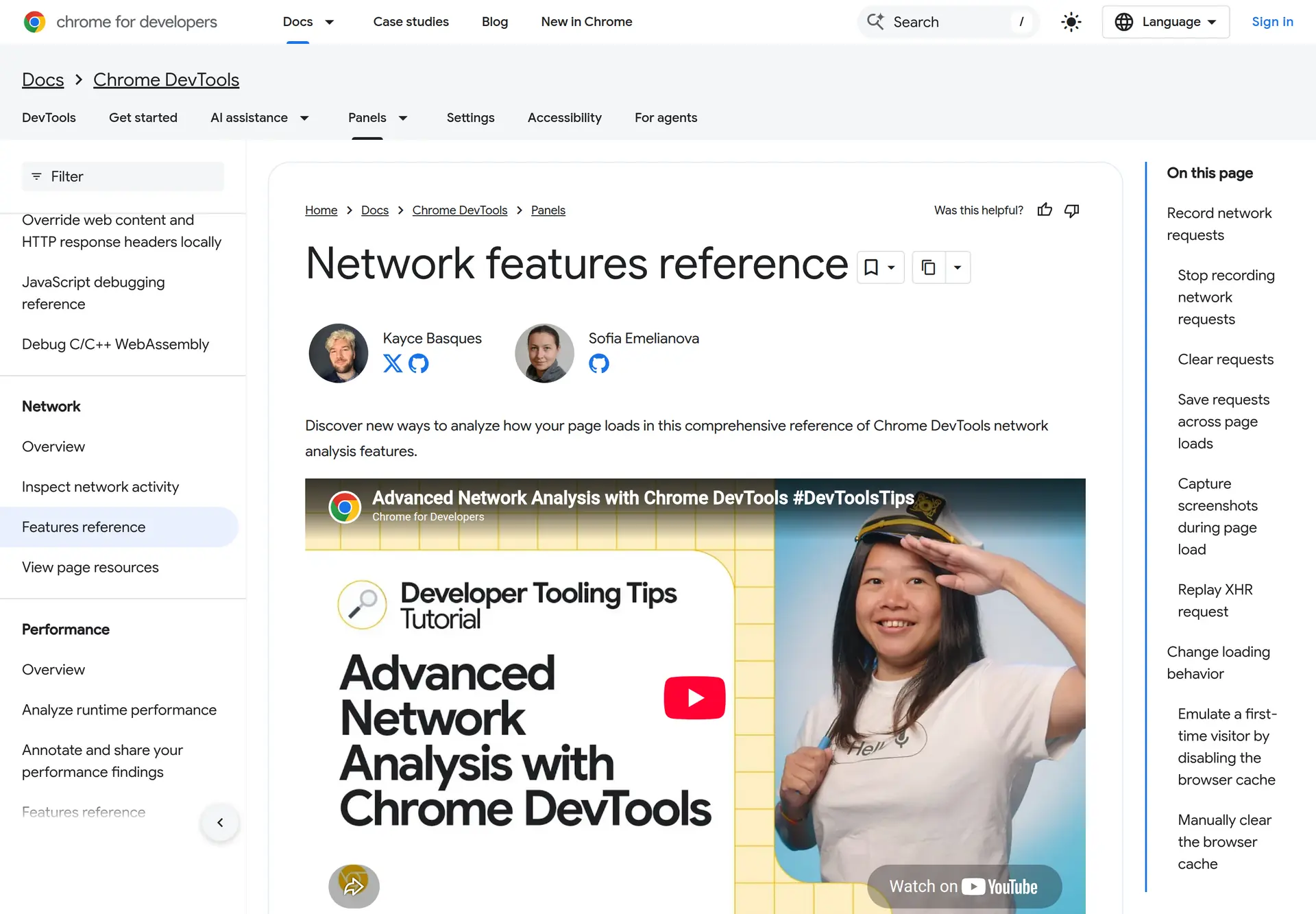This screenshot has height=914, width=1316.
Task: Open View page resources in sidebar
Action: (90, 568)
